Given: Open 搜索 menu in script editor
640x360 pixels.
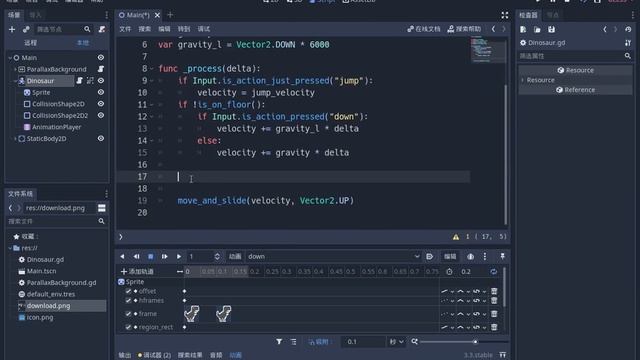Looking at the screenshot, I should pos(144,29).
